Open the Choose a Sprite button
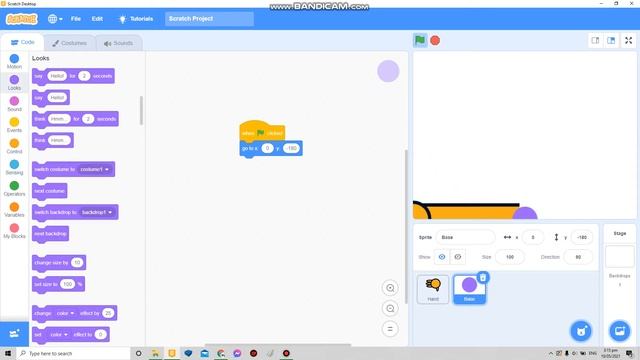This screenshot has width=640, height=360. [x=581, y=331]
